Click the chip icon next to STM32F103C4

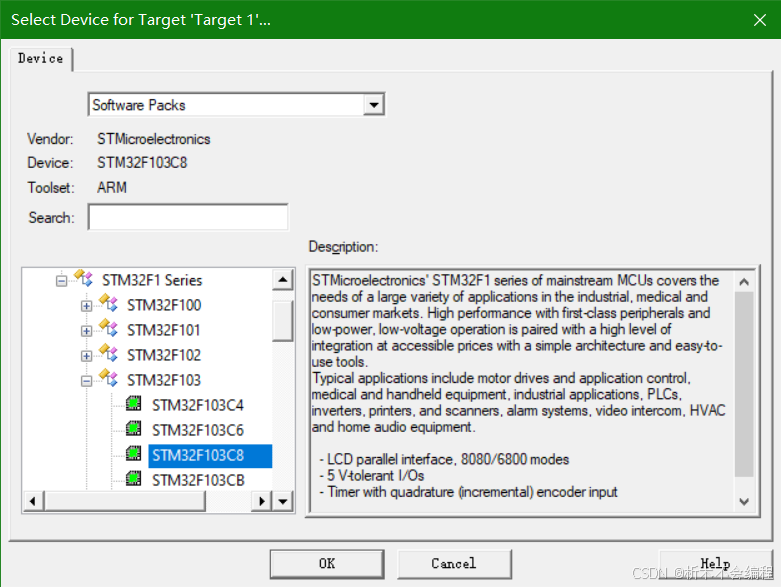(133, 403)
